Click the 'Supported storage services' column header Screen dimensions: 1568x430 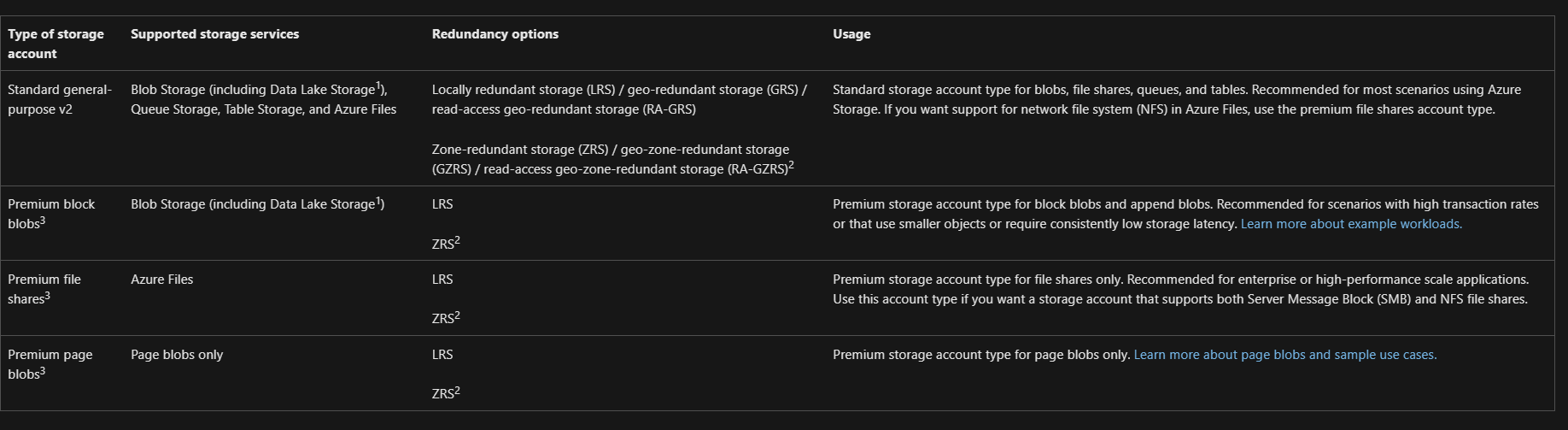(x=214, y=34)
